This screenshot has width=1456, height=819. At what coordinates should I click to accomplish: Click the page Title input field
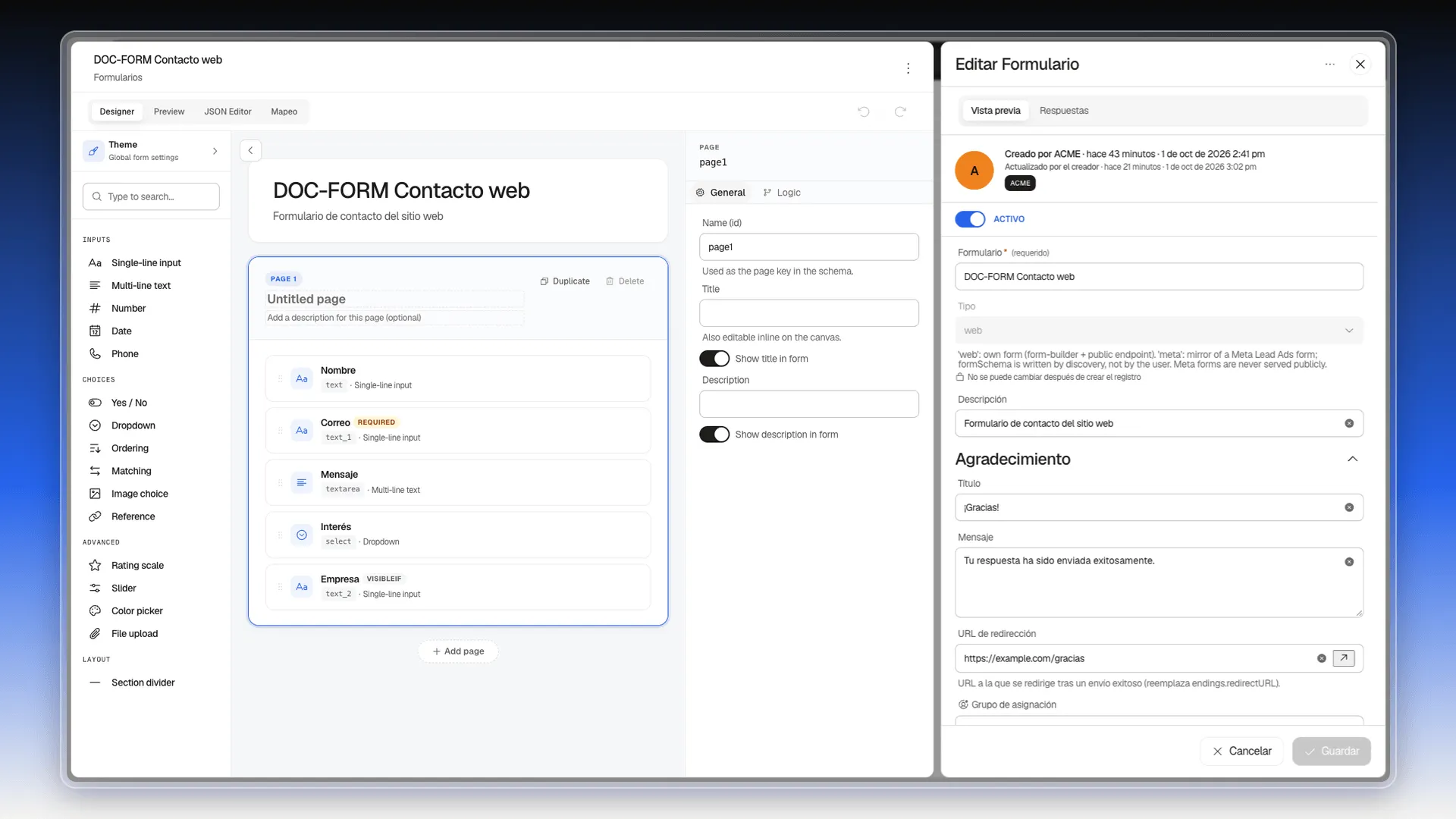point(808,313)
